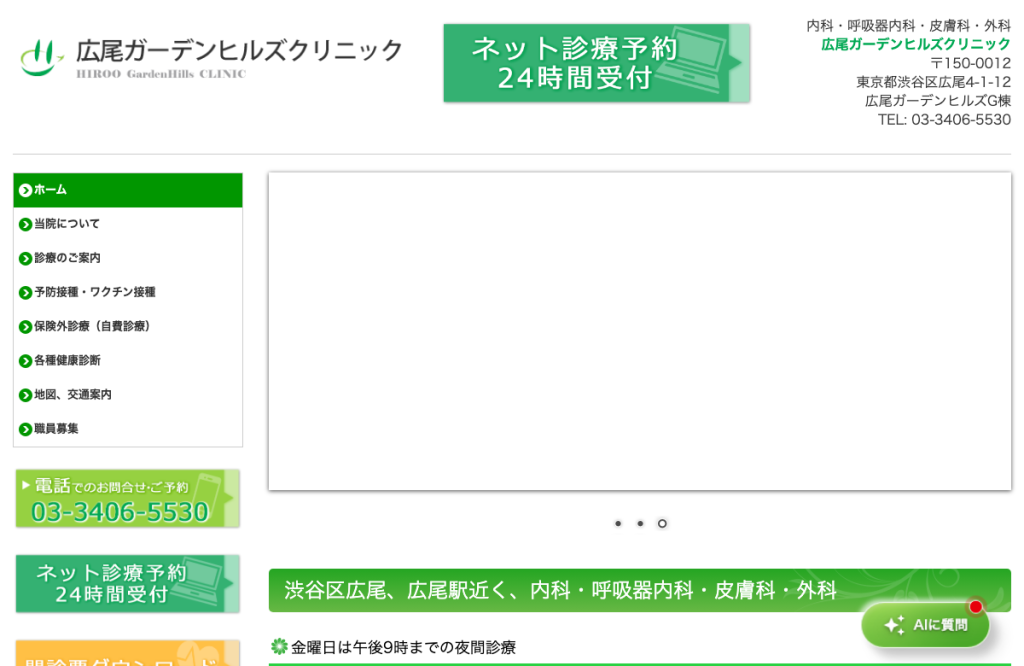
Task: Click the sparkle icon on the AIに質問 button
Action: point(894,625)
